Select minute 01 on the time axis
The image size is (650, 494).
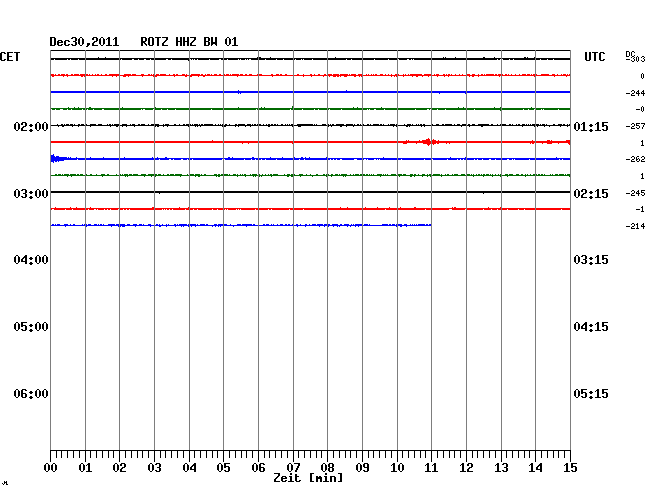[85, 468]
